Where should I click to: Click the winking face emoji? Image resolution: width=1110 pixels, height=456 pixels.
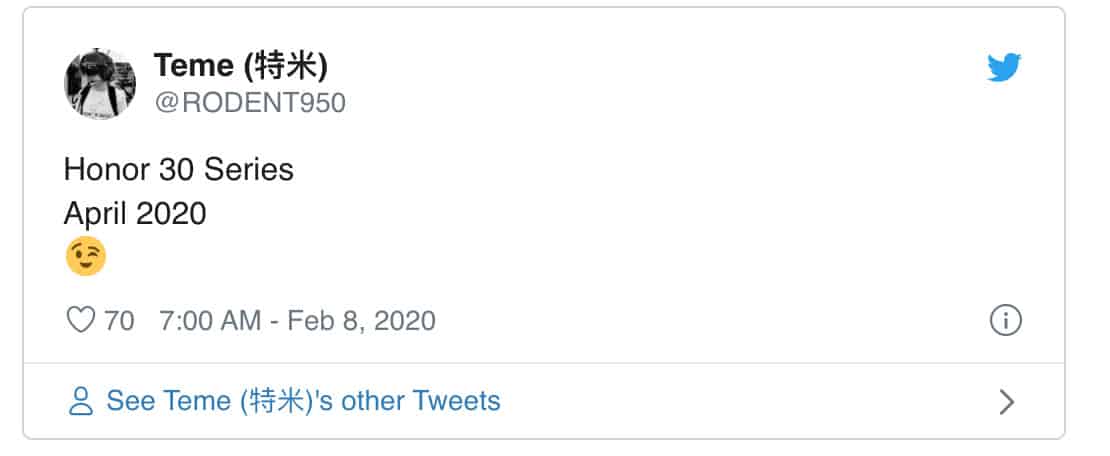point(85,257)
